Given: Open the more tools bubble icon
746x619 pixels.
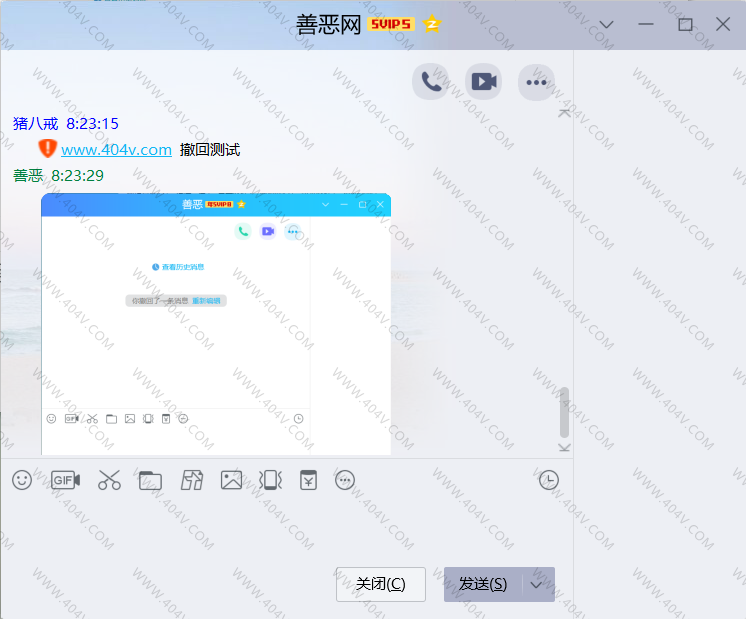Looking at the screenshot, I should tap(345, 480).
